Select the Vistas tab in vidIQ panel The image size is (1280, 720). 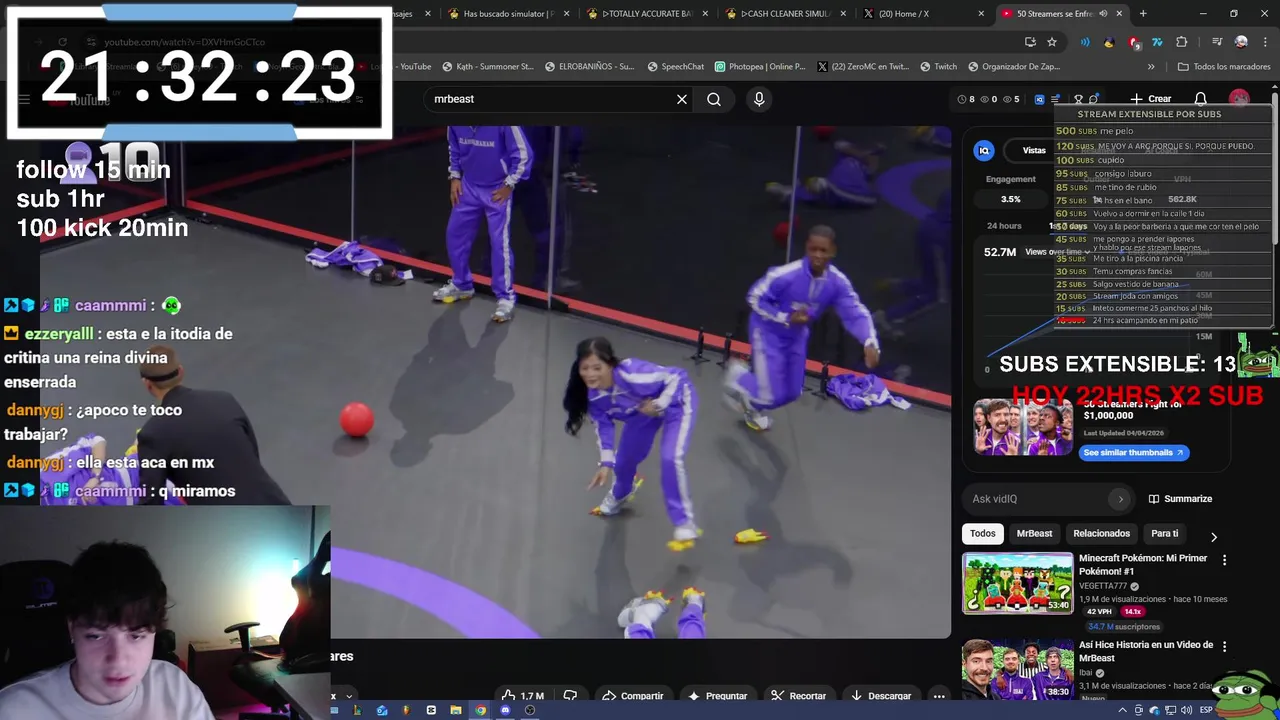tap(1034, 150)
